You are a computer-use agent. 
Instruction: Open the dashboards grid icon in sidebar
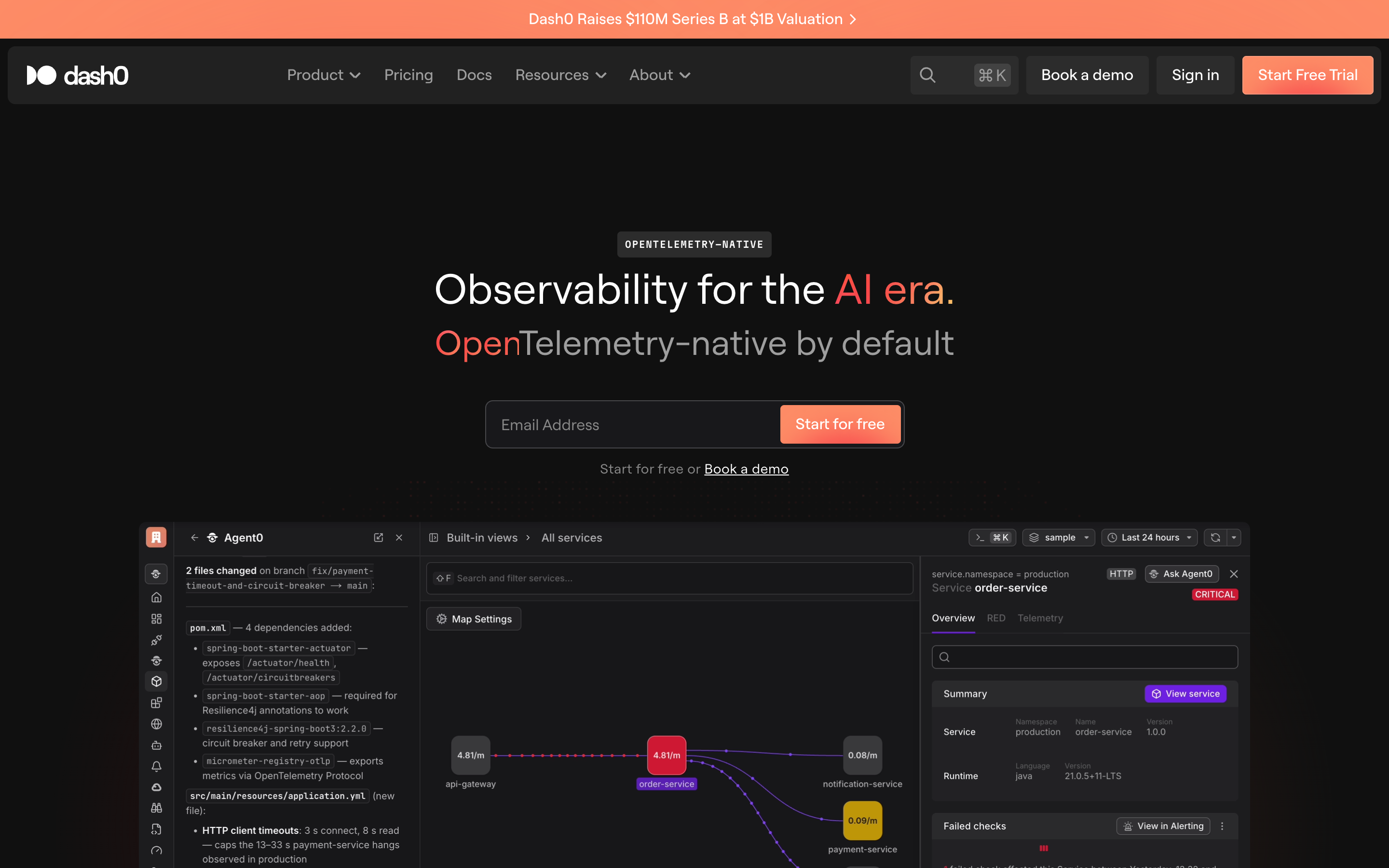click(156, 619)
